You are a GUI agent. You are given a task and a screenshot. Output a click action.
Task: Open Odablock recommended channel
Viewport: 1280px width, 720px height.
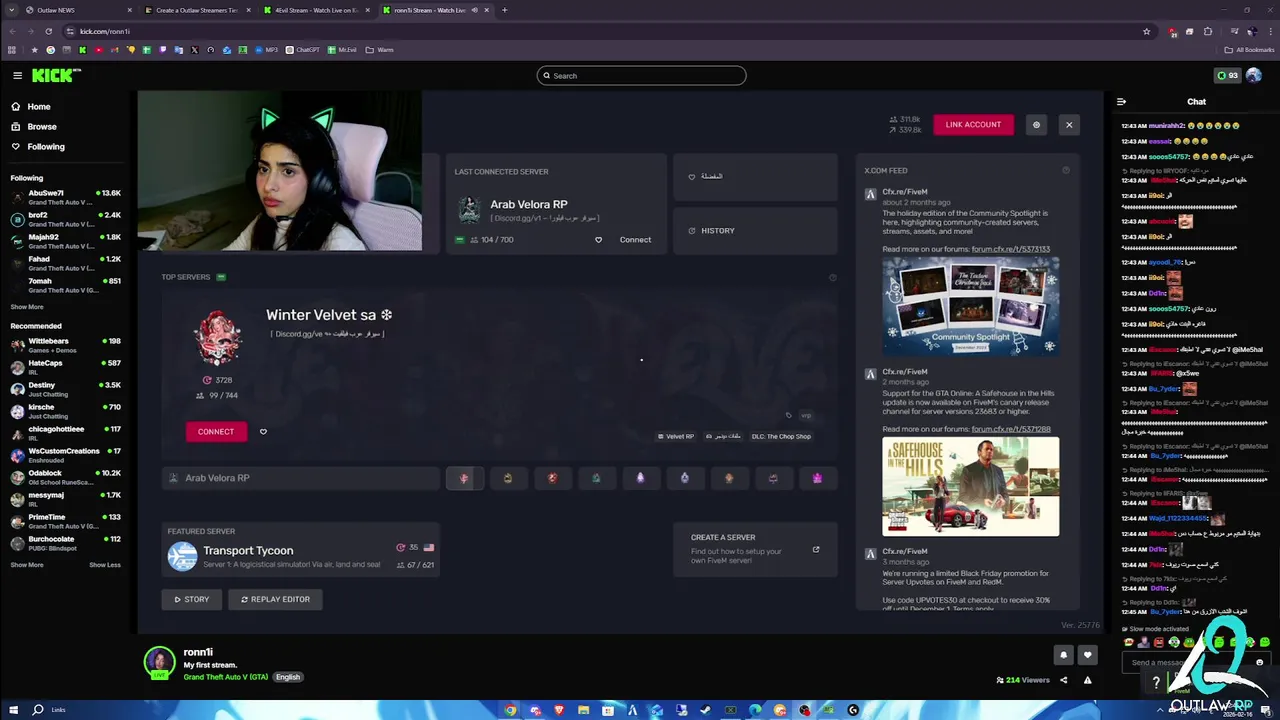pyautogui.click(x=65, y=477)
